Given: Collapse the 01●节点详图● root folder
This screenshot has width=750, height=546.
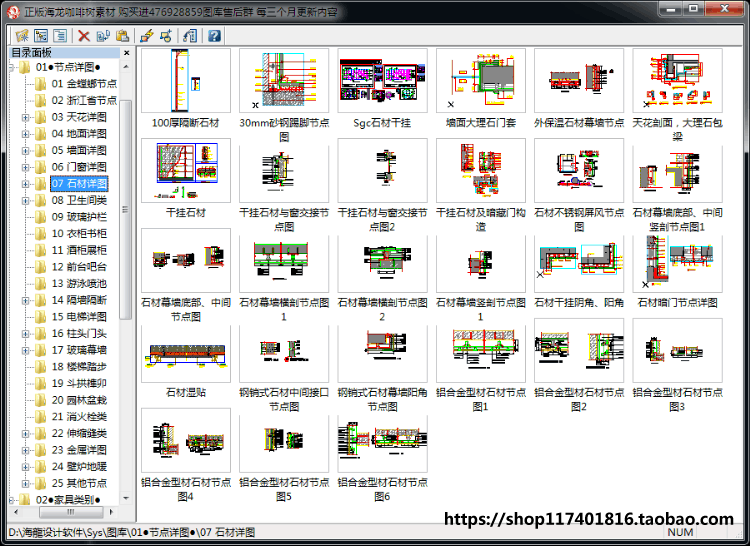Looking at the screenshot, I should [x=11, y=67].
